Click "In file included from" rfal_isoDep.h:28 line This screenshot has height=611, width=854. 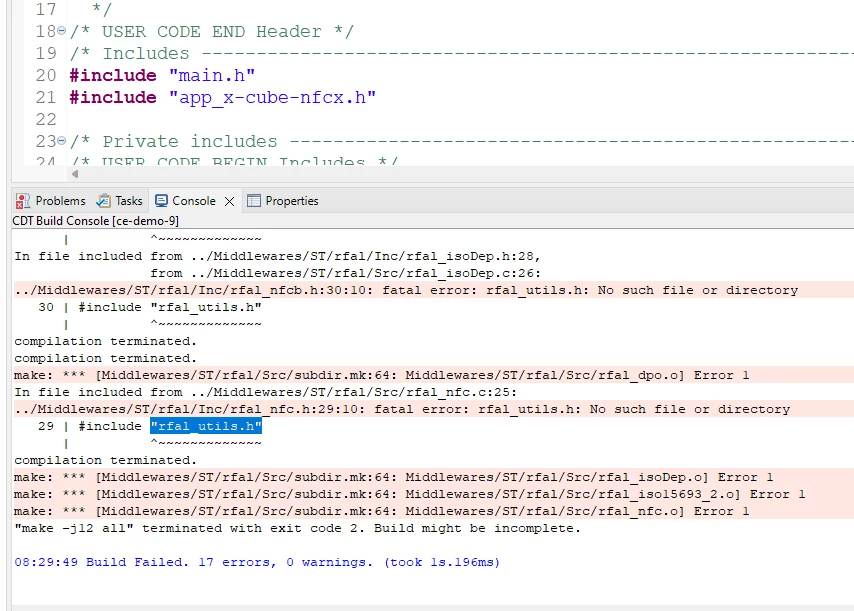[277, 256]
